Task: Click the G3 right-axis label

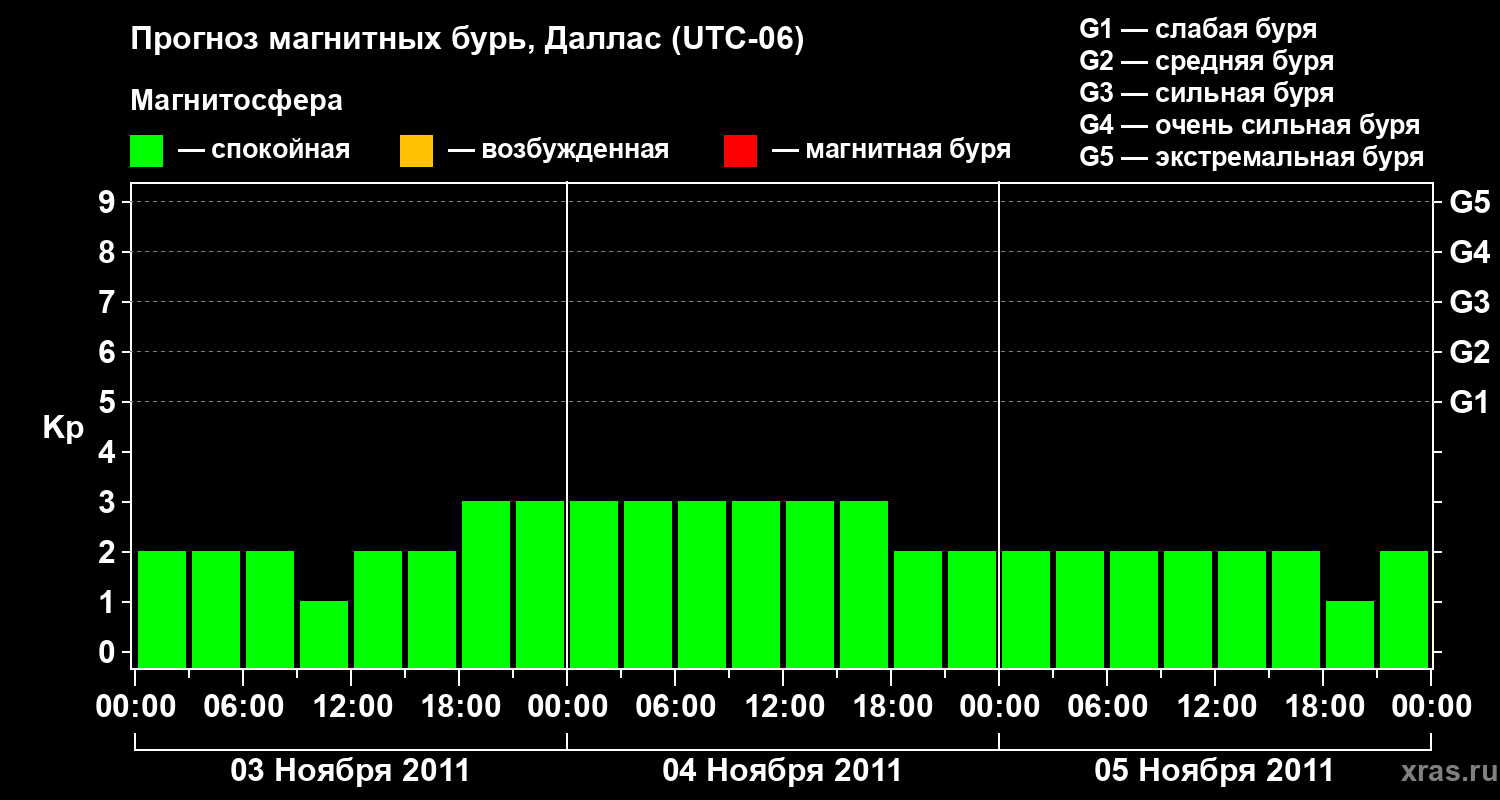Action: point(1469,302)
